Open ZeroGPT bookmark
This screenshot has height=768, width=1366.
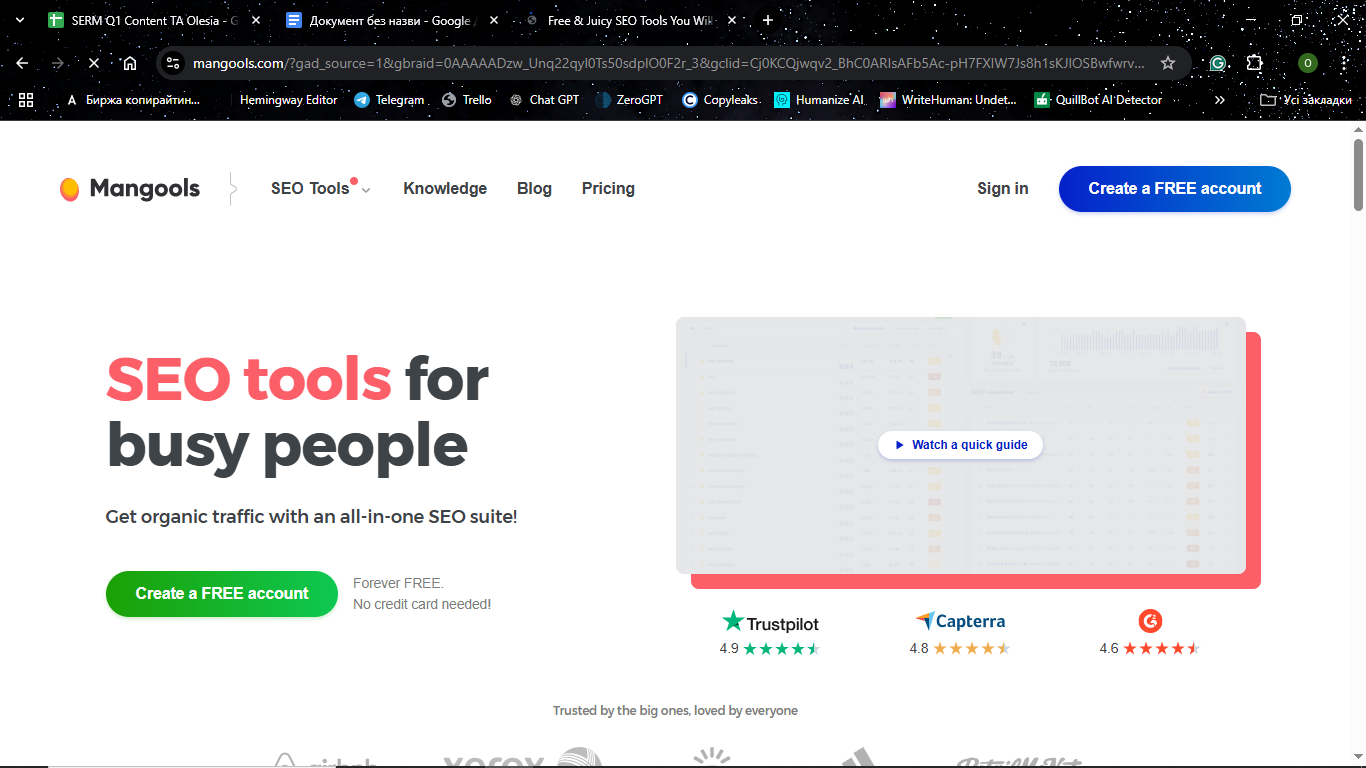pos(629,100)
